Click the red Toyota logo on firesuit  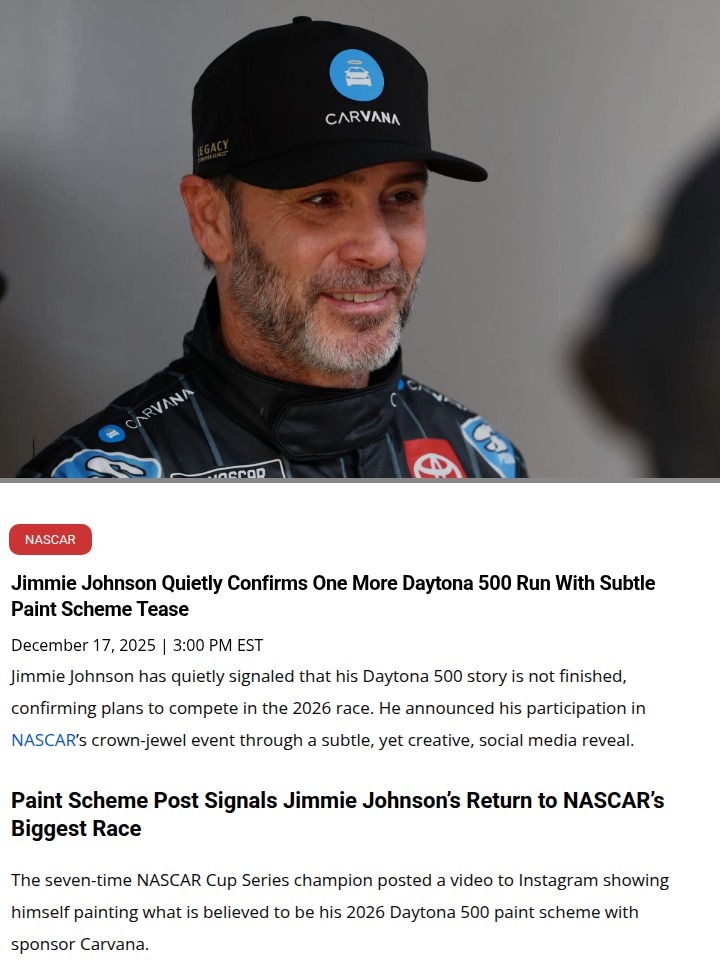[435, 459]
